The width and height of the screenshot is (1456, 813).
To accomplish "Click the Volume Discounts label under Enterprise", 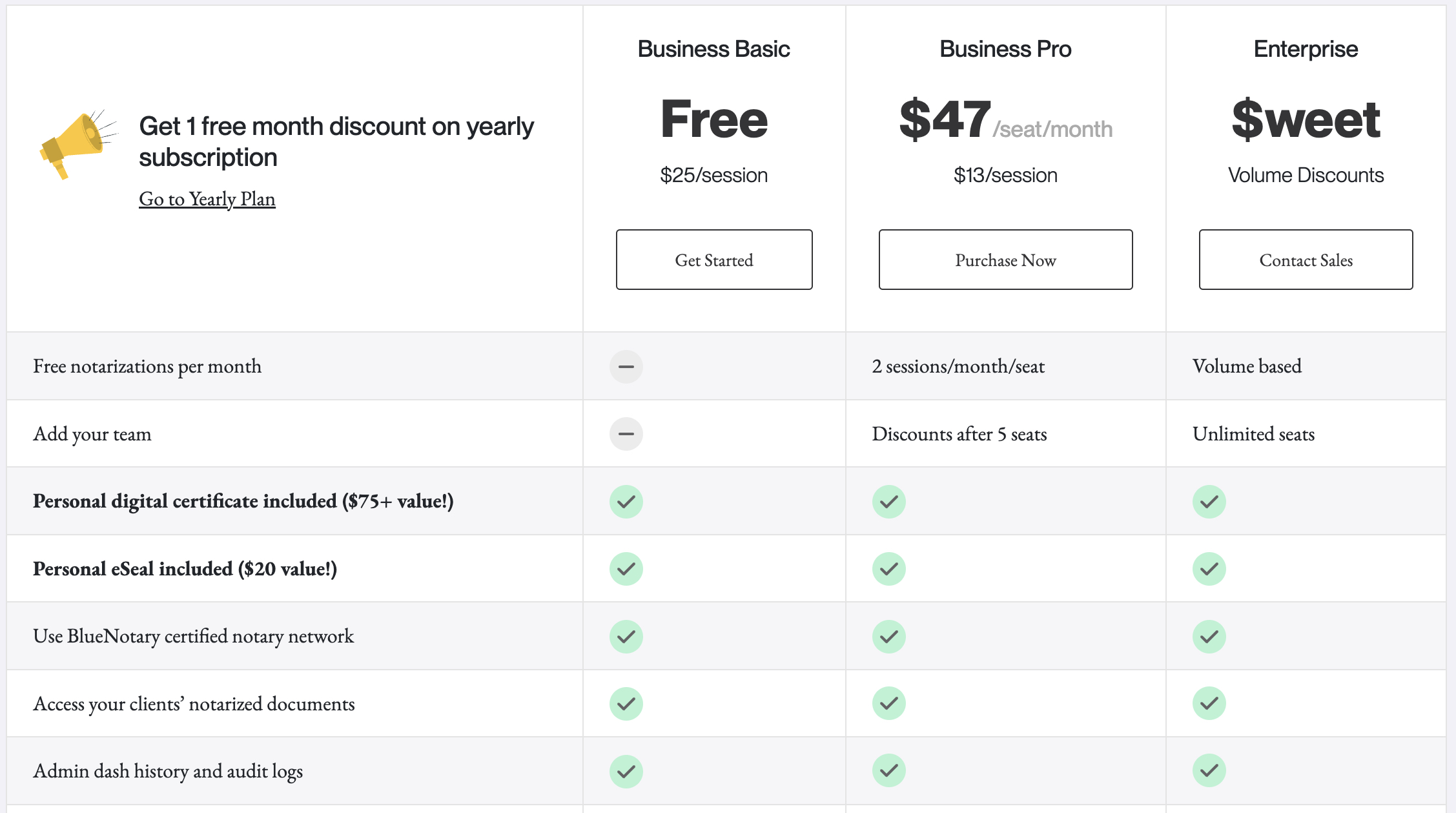I will tap(1306, 174).
